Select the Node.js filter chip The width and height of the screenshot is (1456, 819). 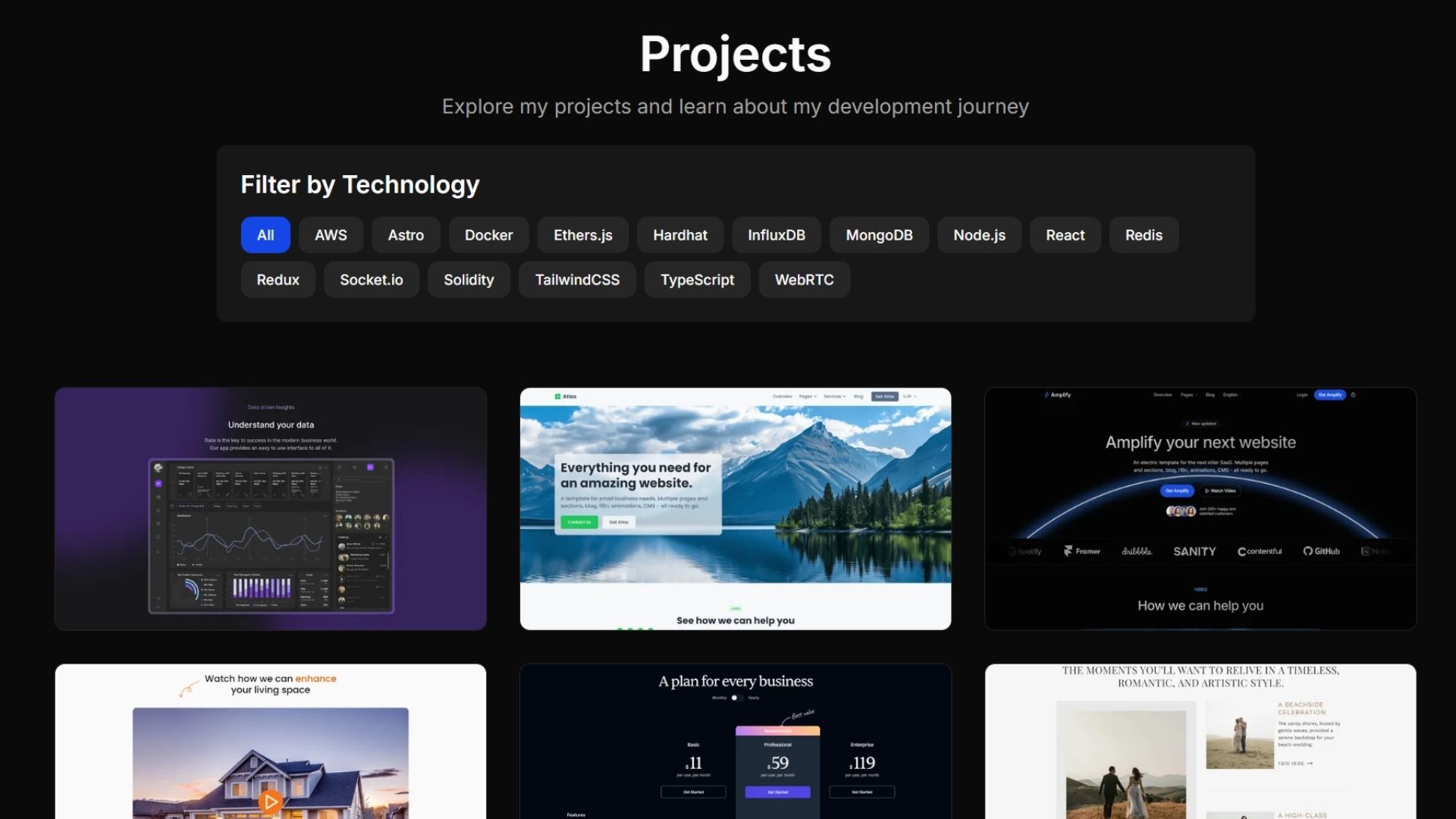pos(979,235)
